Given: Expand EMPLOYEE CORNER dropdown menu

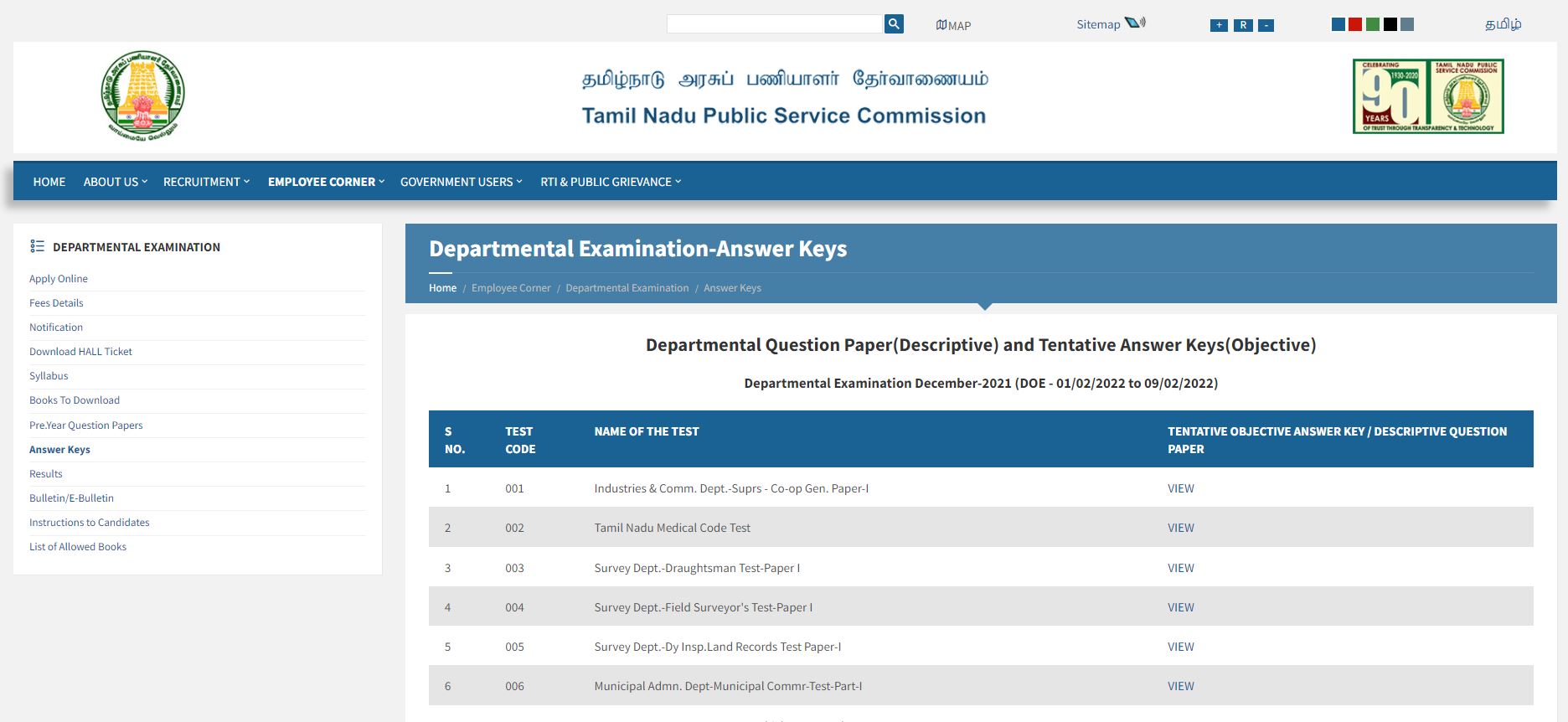Looking at the screenshot, I should [x=326, y=182].
